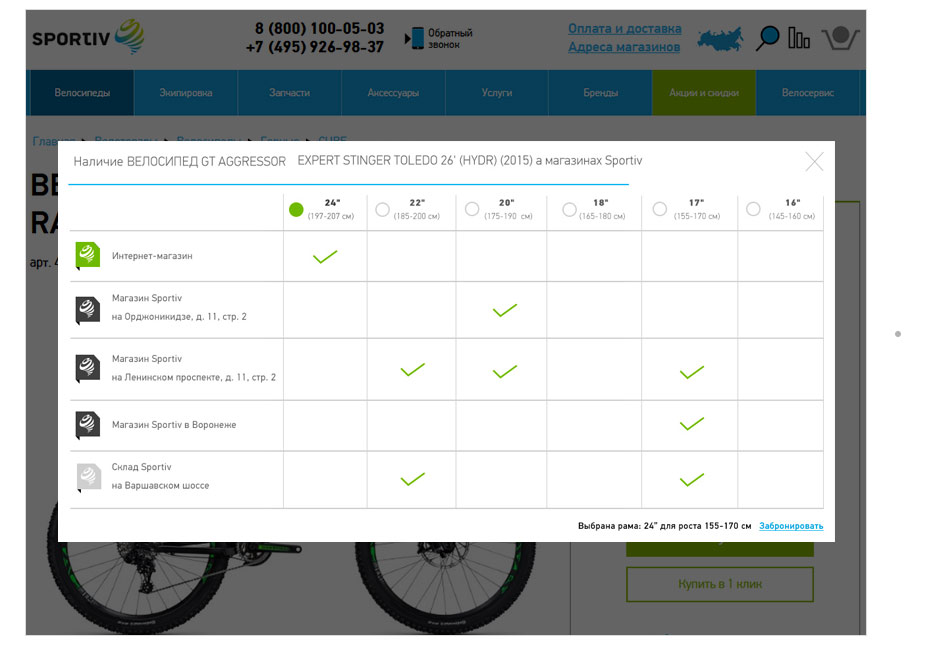
Task: Click the Орджоникидзе 20" availability check mark
Action: point(505,310)
